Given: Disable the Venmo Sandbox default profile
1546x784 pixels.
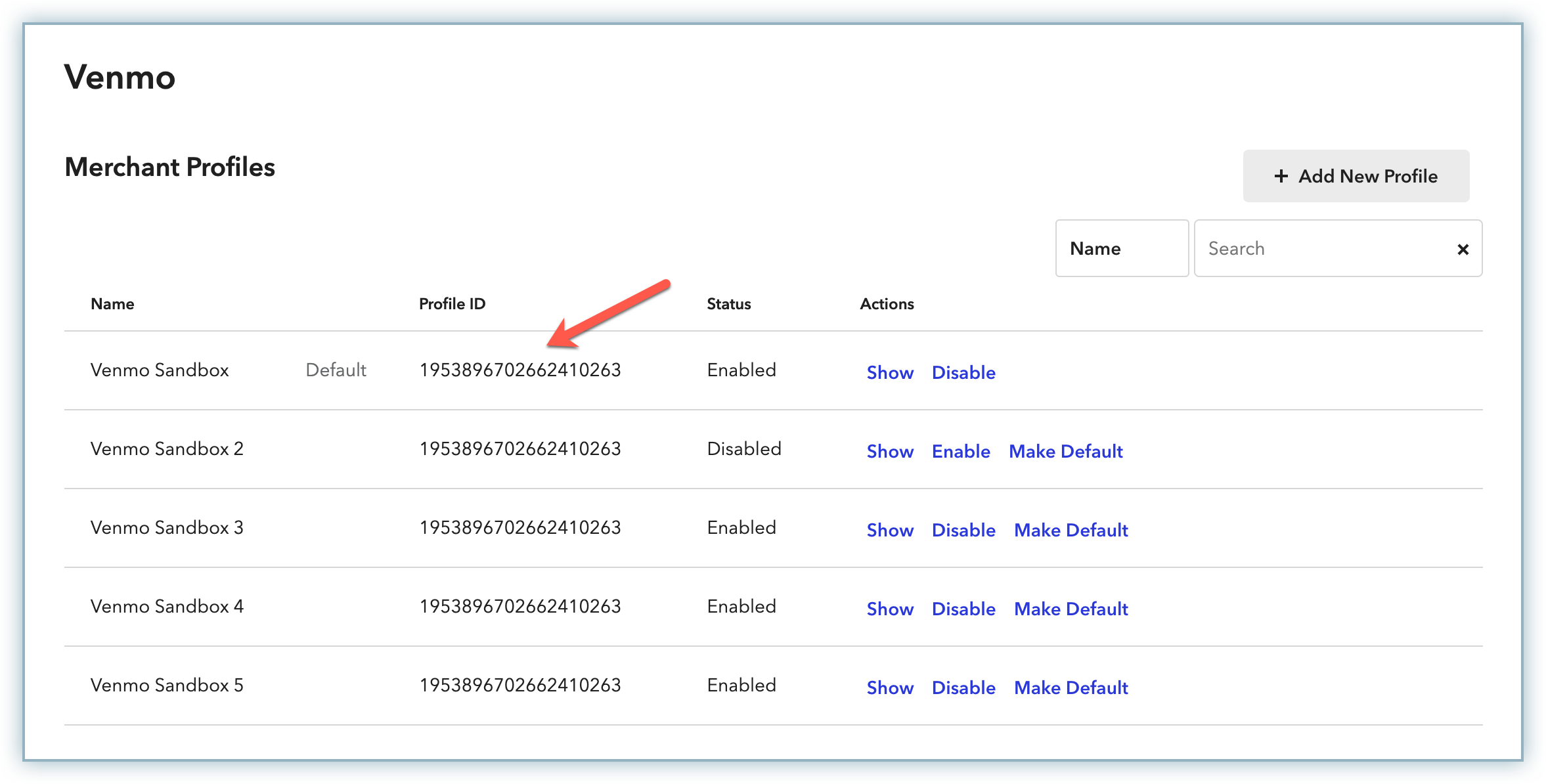Looking at the screenshot, I should 963,372.
